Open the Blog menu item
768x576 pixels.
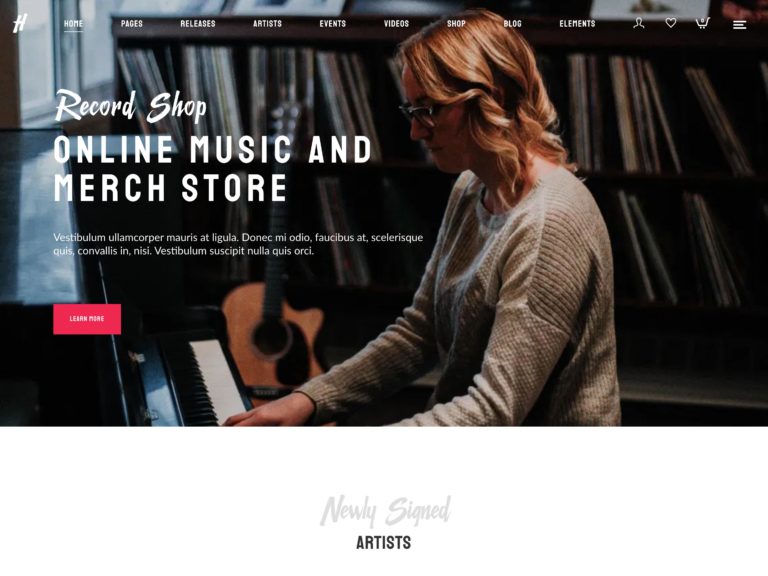click(512, 24)
